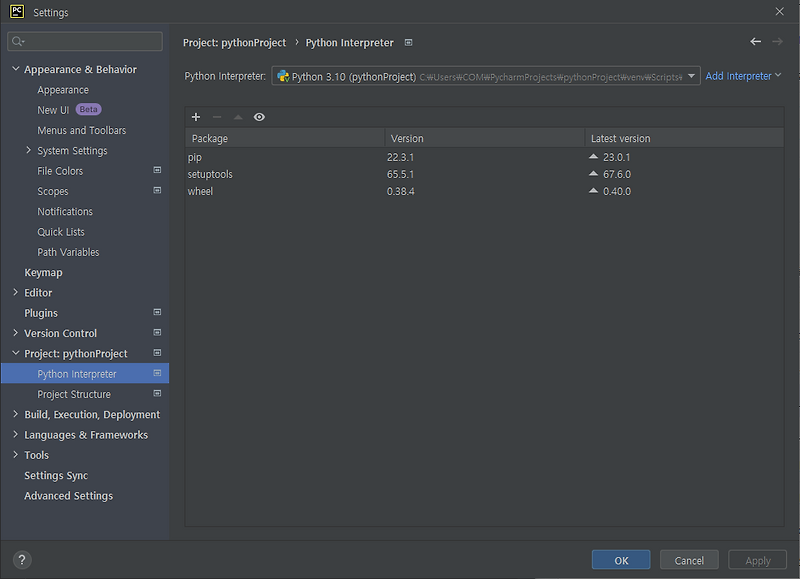The height and width of the screenshot is (579, 800).
Task: Expand the Tools section
Action: pyautogui.click(x=15, y=455)
